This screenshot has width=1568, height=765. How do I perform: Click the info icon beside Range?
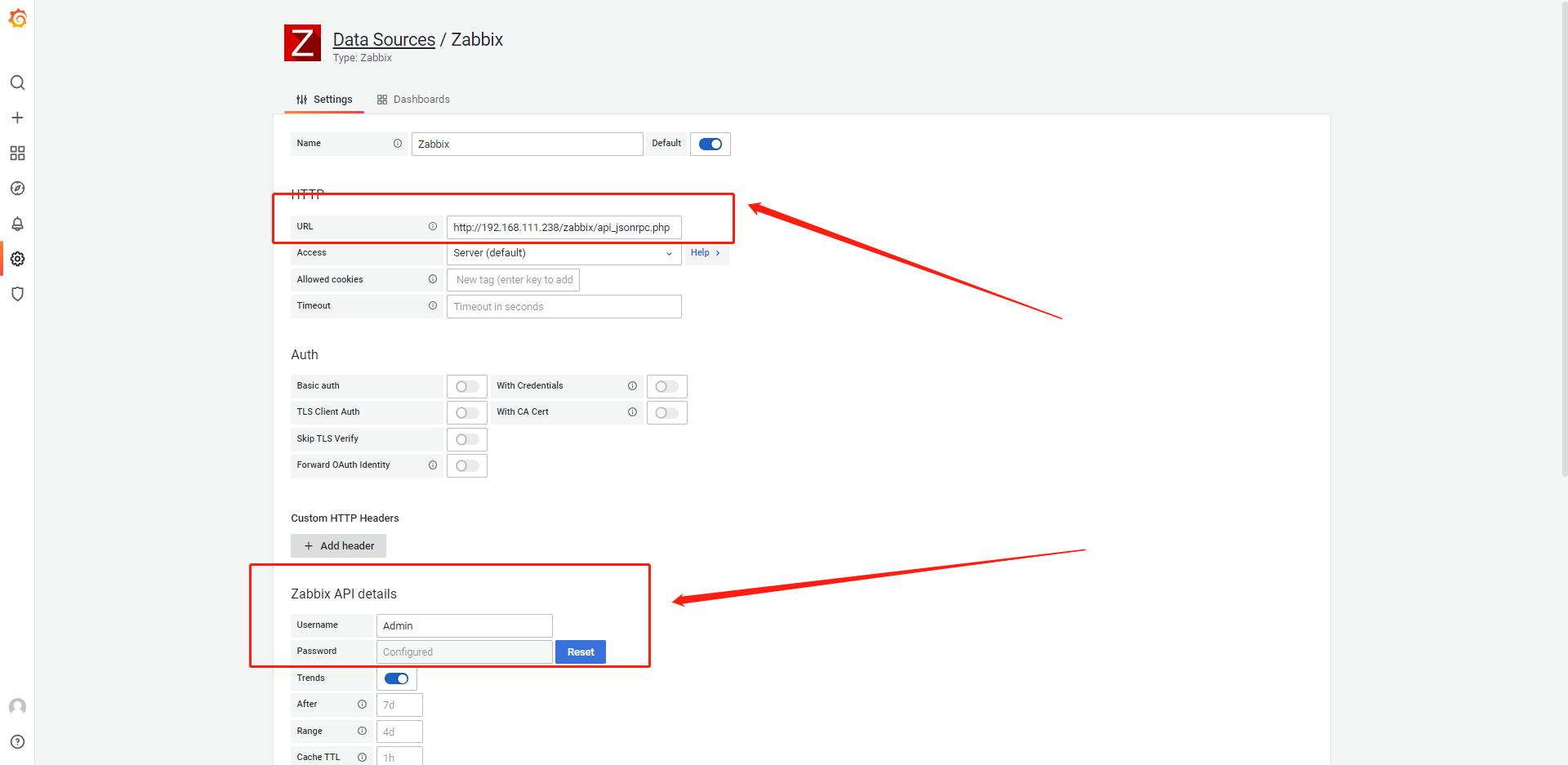click(x=362, y=732)
